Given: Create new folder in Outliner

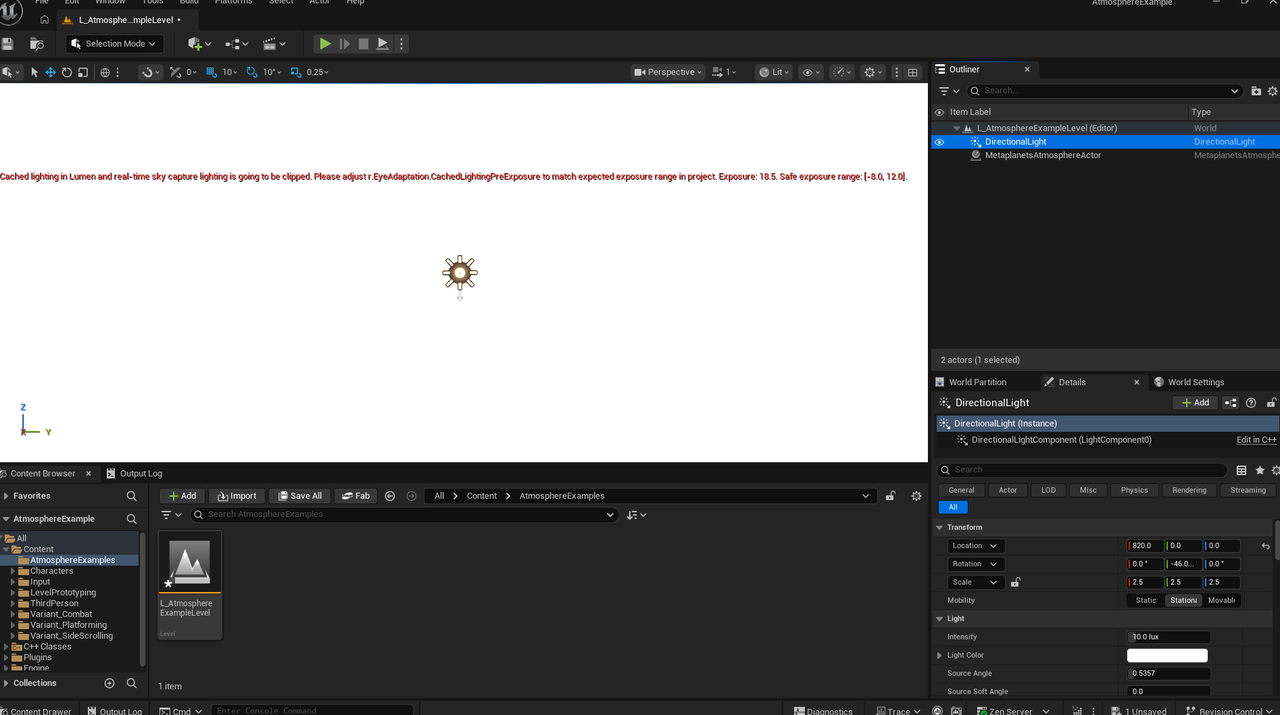Looking at the screenshot, I should [1256, 91].
